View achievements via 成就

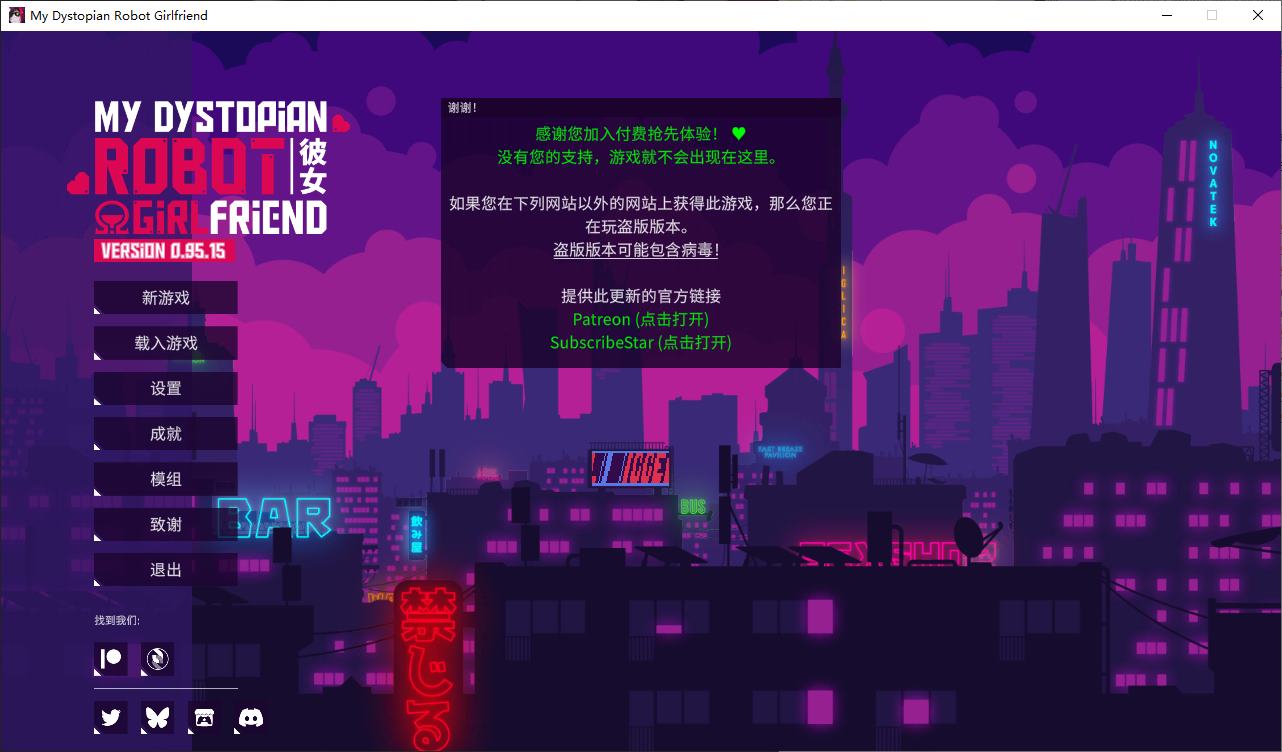(165, 433)
